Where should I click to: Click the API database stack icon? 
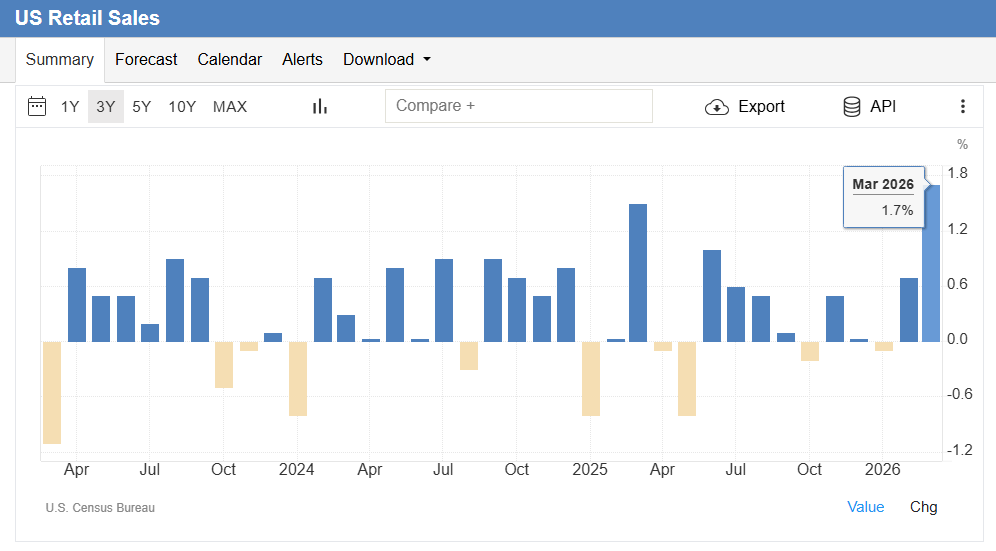coord(852,107)
